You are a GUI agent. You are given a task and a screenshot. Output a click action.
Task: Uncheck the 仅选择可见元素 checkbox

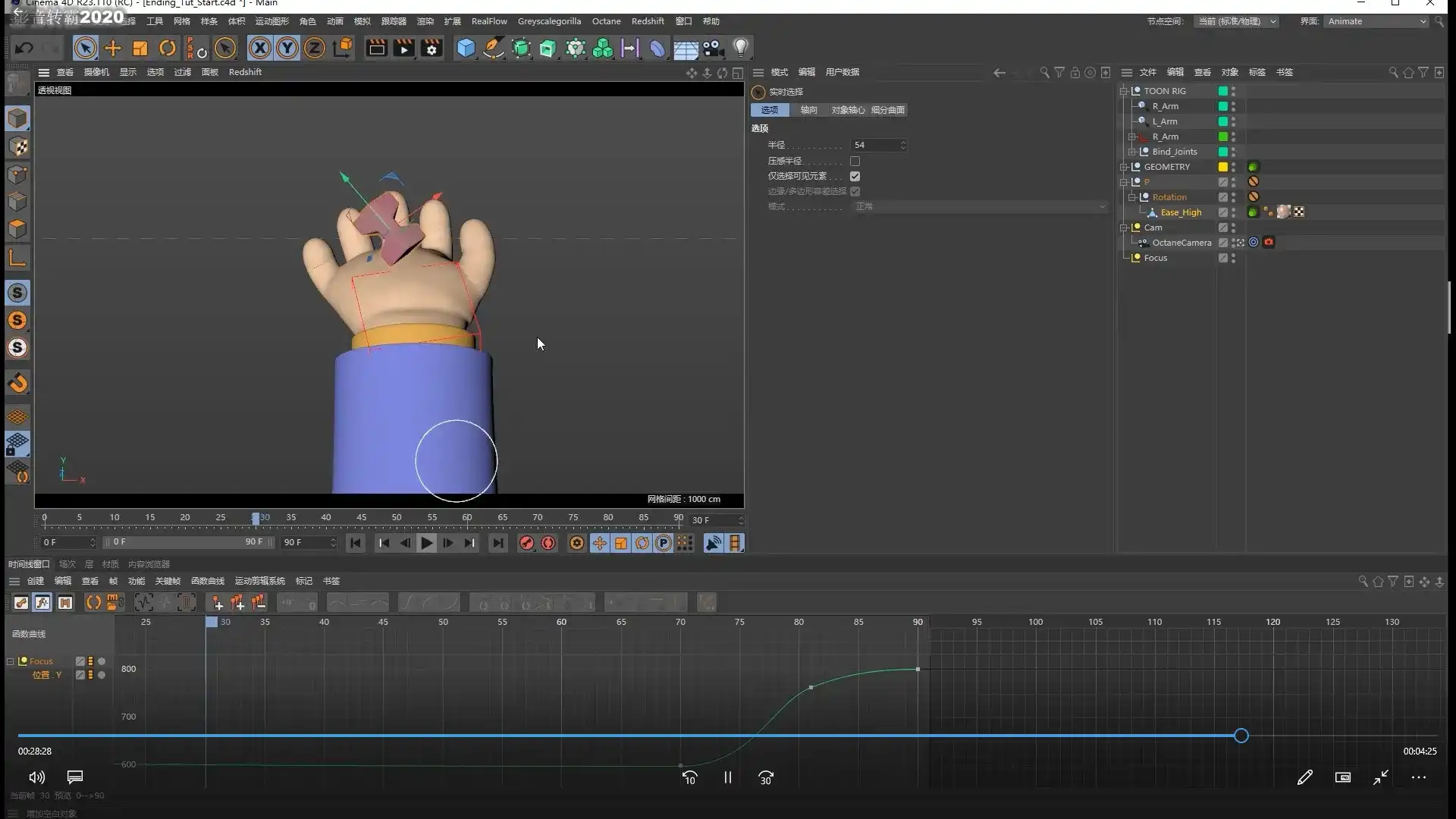pyautogui.click(x=855, y=176)
